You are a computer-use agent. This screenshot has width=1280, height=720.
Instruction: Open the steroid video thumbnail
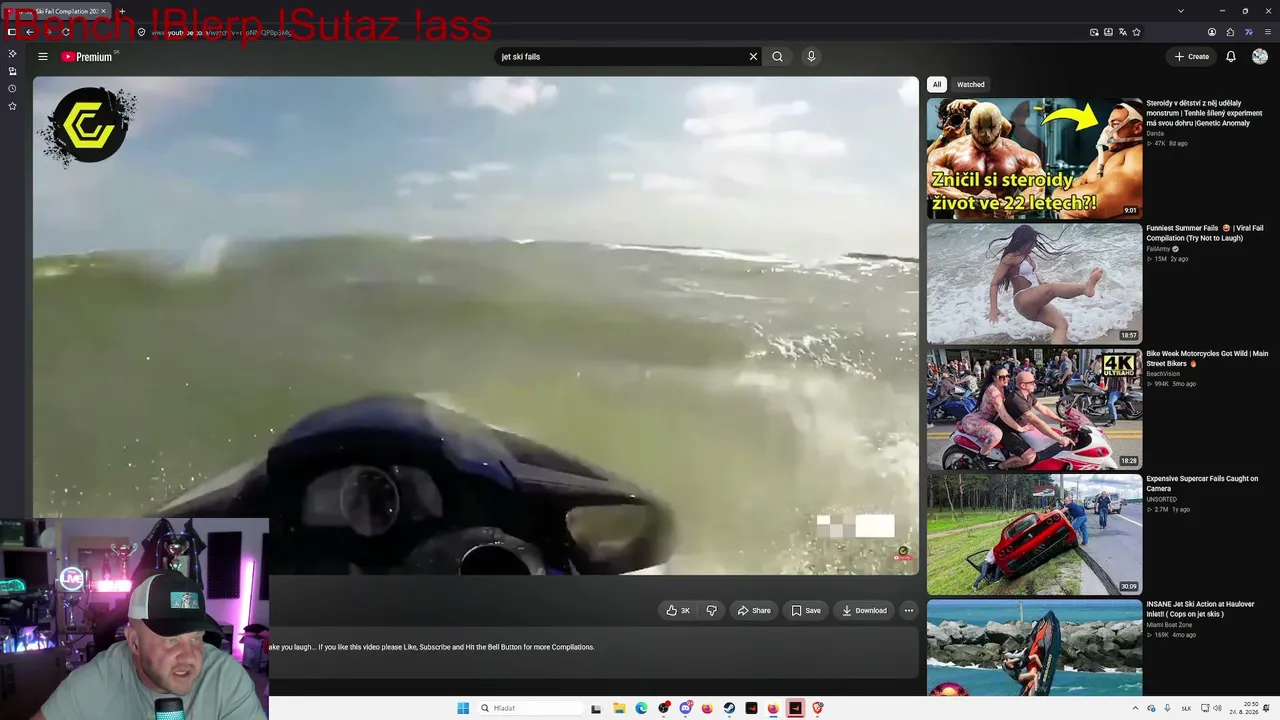pos(1034,158)
